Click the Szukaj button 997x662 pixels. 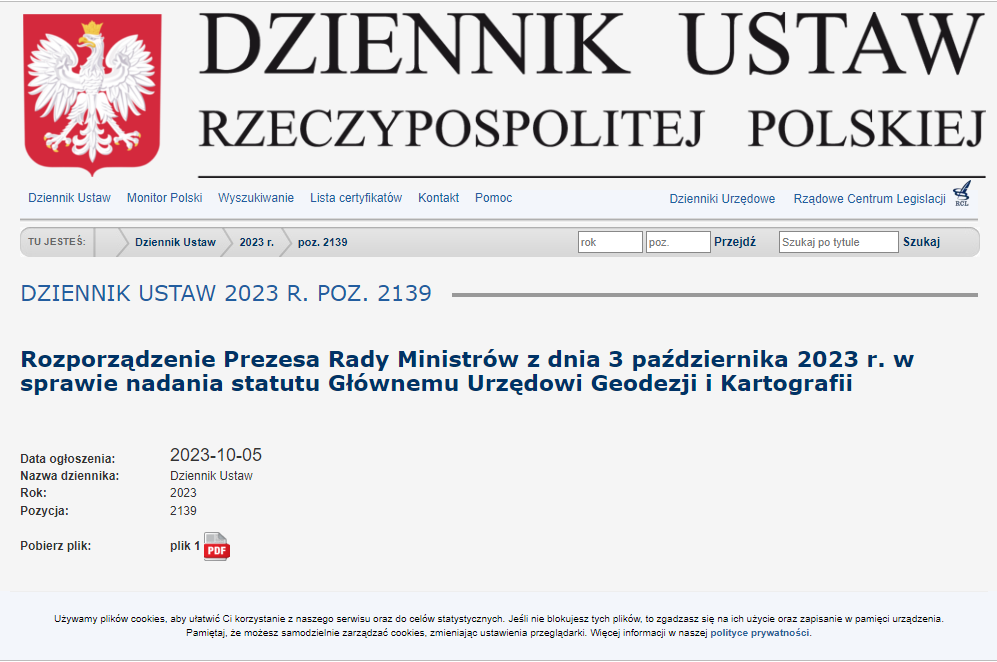coord(923,241)
